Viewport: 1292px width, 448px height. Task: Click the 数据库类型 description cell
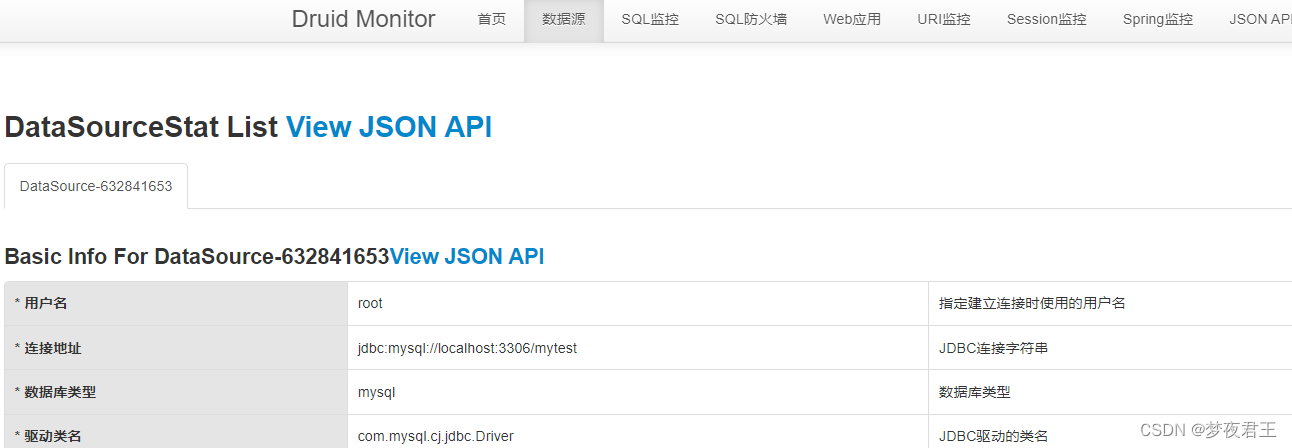(x=1110, y=392)
